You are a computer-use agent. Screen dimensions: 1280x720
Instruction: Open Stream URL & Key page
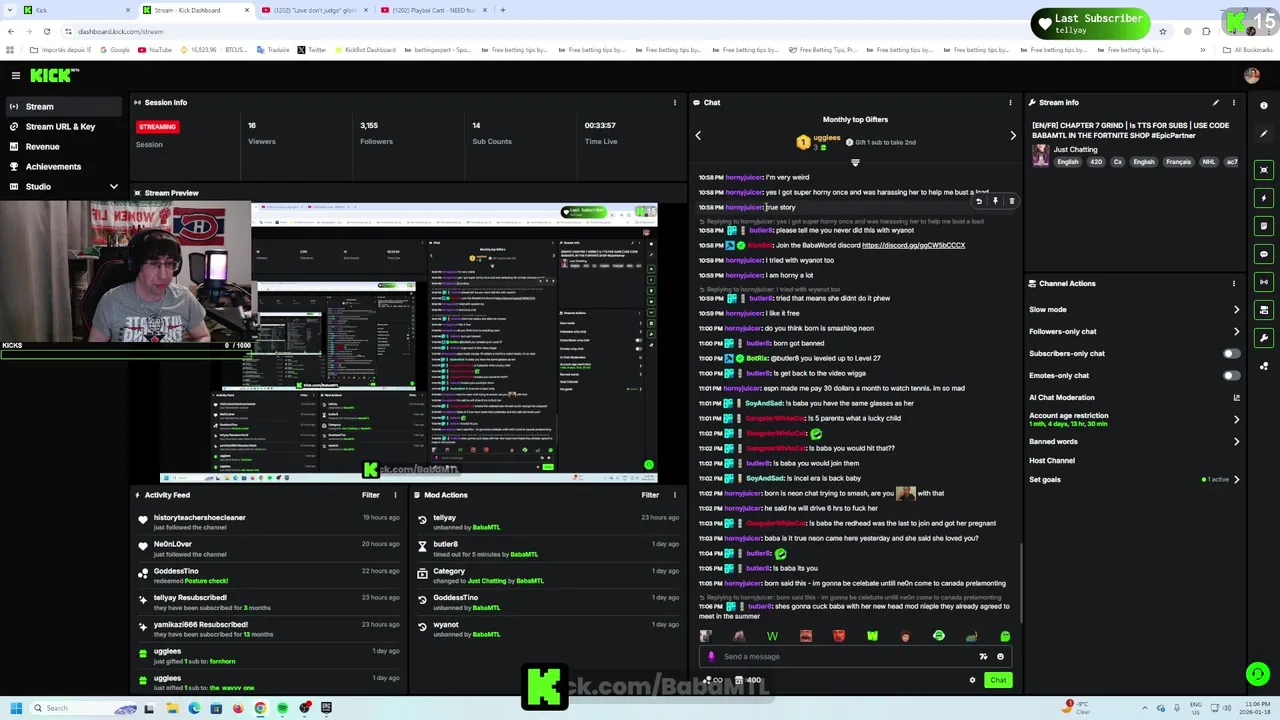62,126
